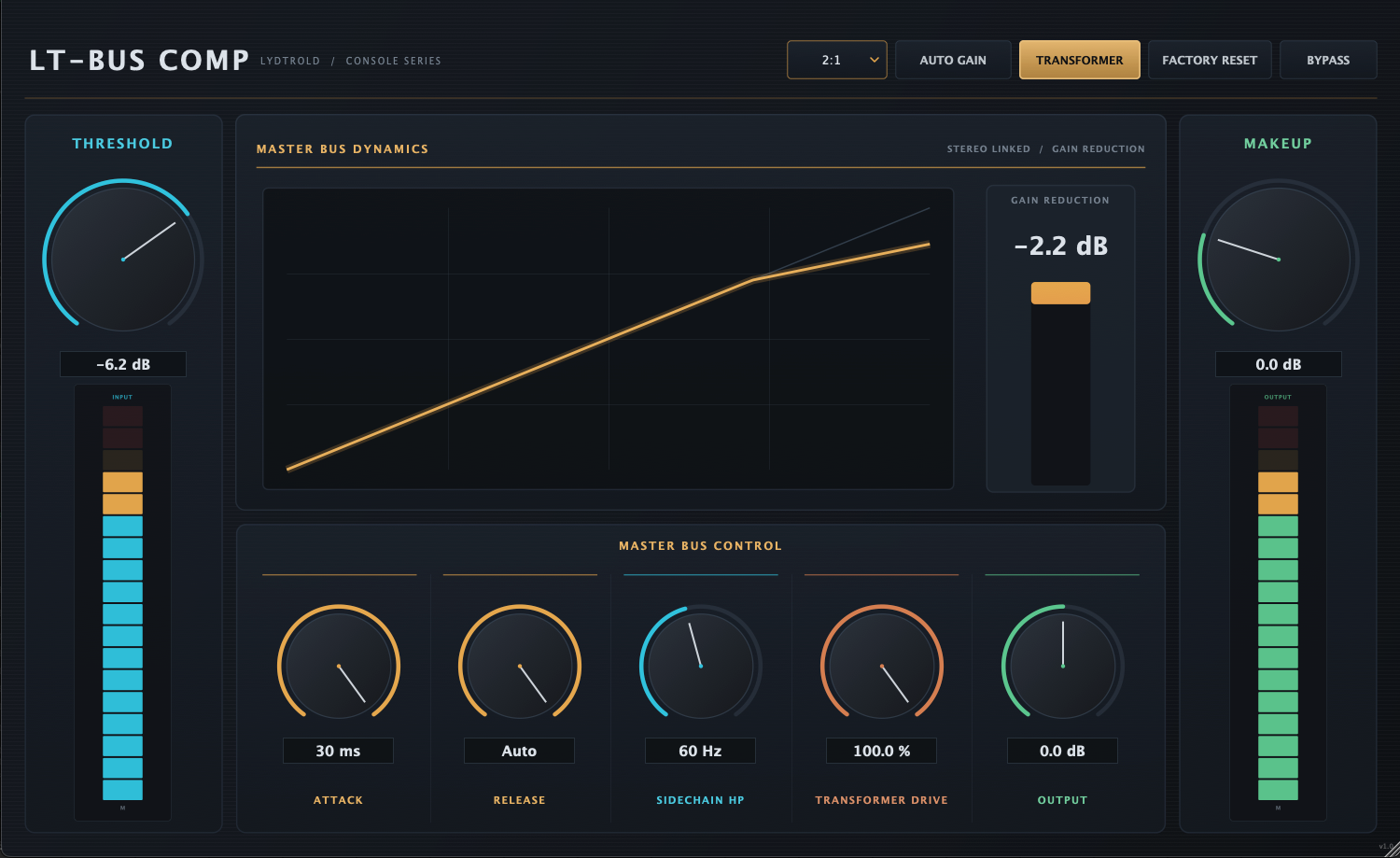Click the STEREO LINKED label
This screenshot has width=1400, height=858.
point(988,148)
